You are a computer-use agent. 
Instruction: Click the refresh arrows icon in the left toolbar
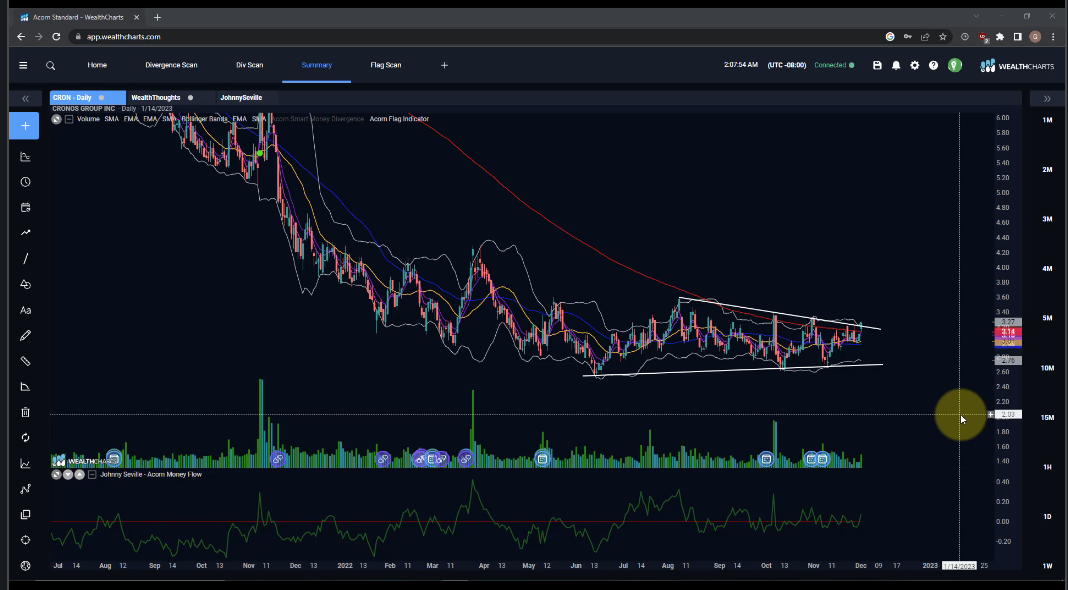[25, 437]
